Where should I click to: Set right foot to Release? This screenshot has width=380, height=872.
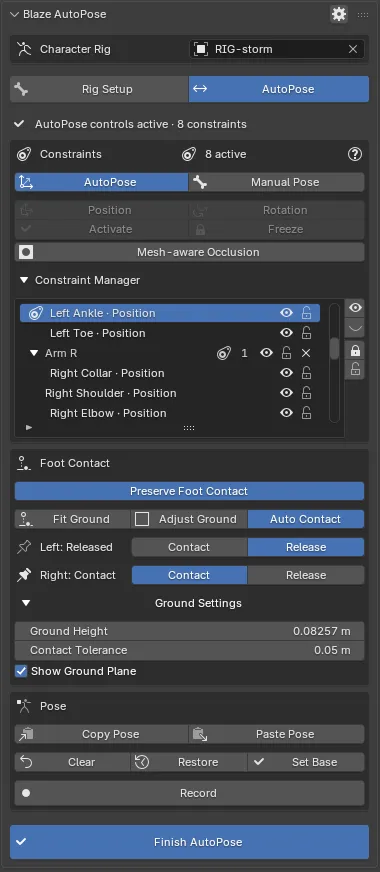tap(306, 575)
